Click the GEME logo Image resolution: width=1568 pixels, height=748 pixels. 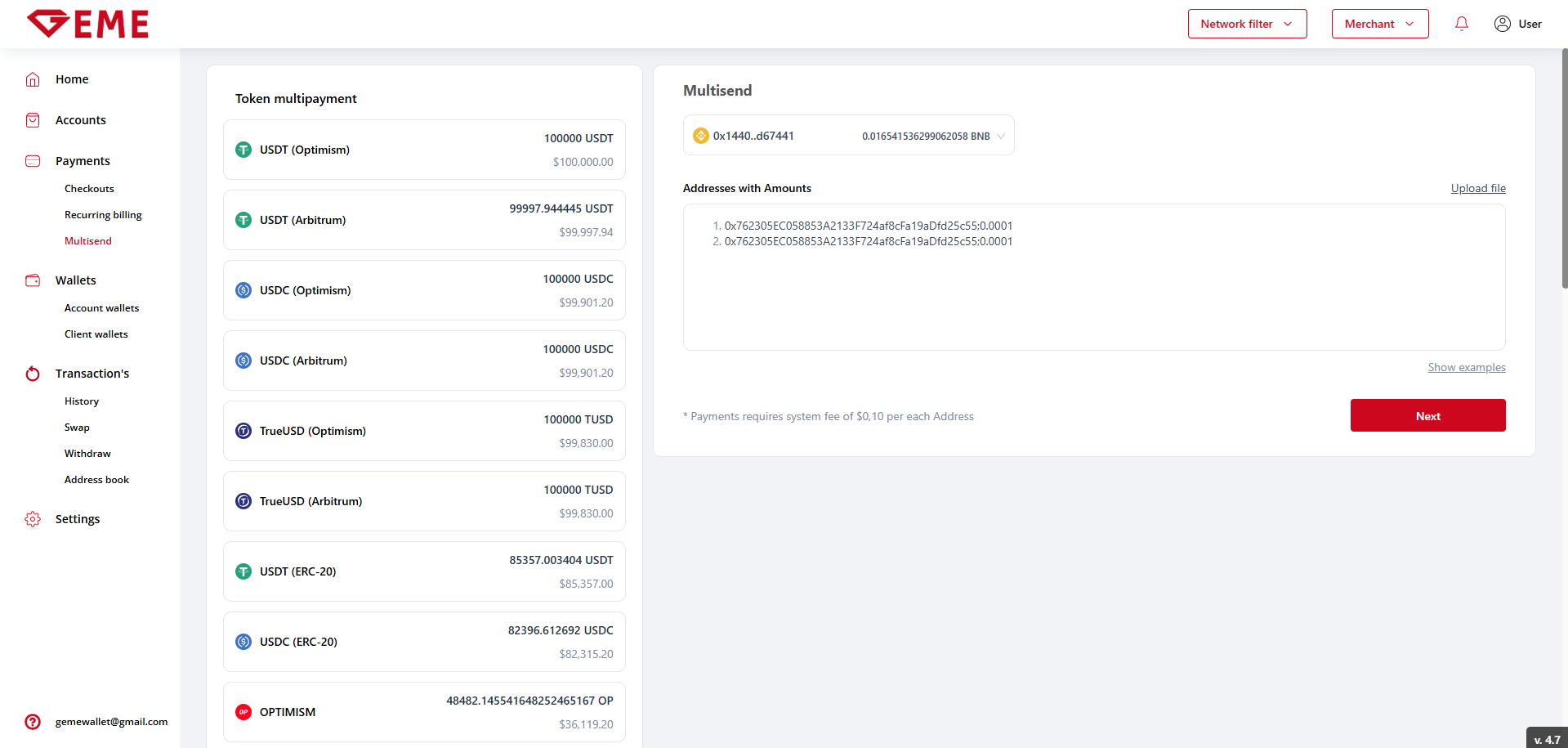click(x=87, y=24)
